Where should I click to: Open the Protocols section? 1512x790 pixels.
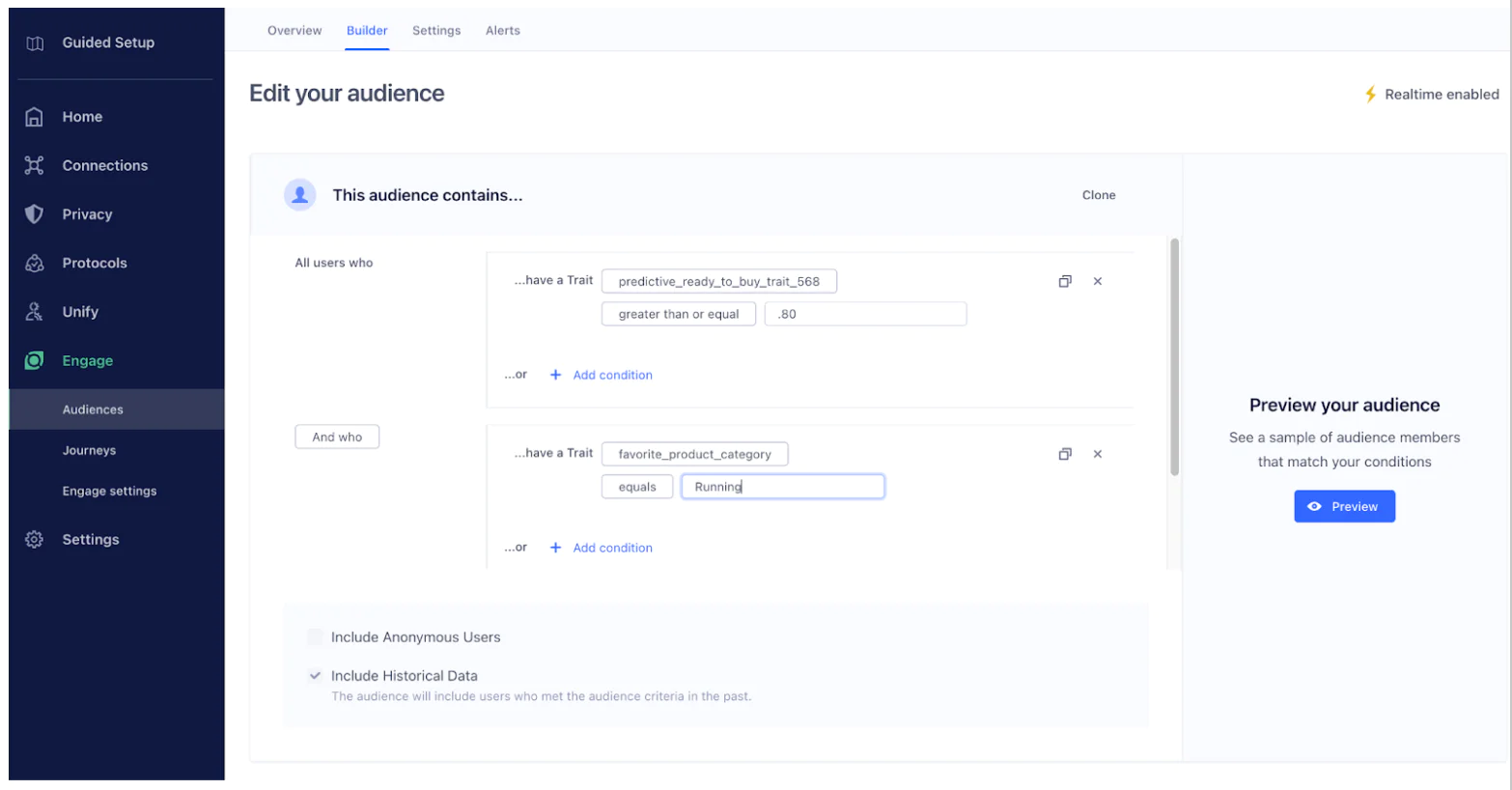point(94,262)
